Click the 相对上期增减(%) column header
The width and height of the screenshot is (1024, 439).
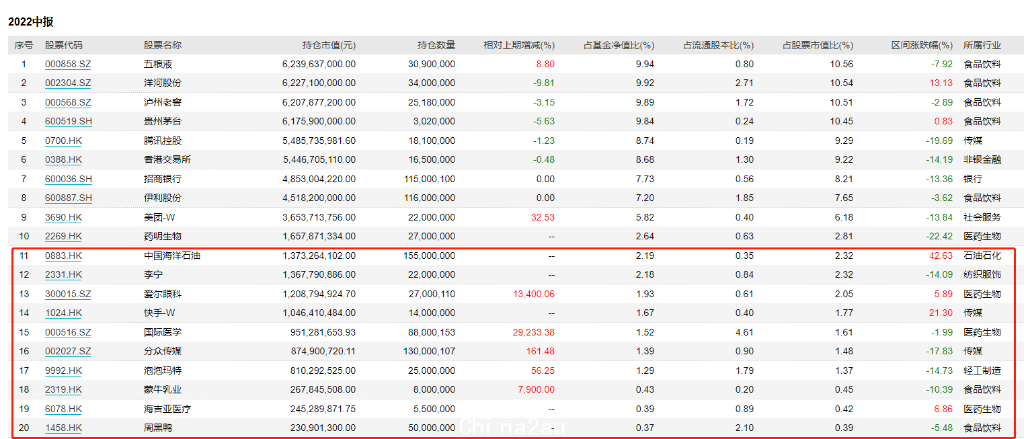519,45
